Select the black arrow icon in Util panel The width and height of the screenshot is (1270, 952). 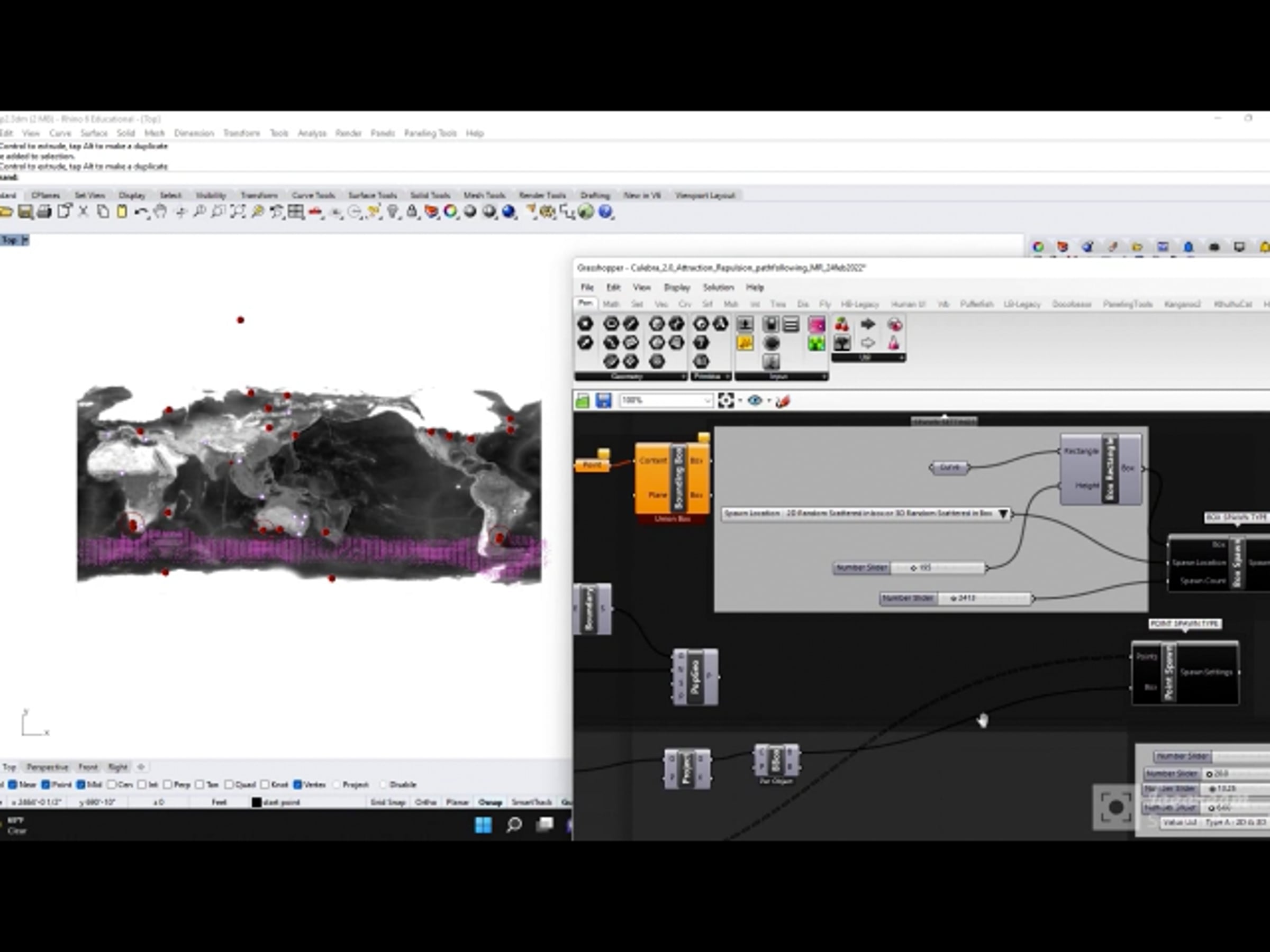[867, 324]
